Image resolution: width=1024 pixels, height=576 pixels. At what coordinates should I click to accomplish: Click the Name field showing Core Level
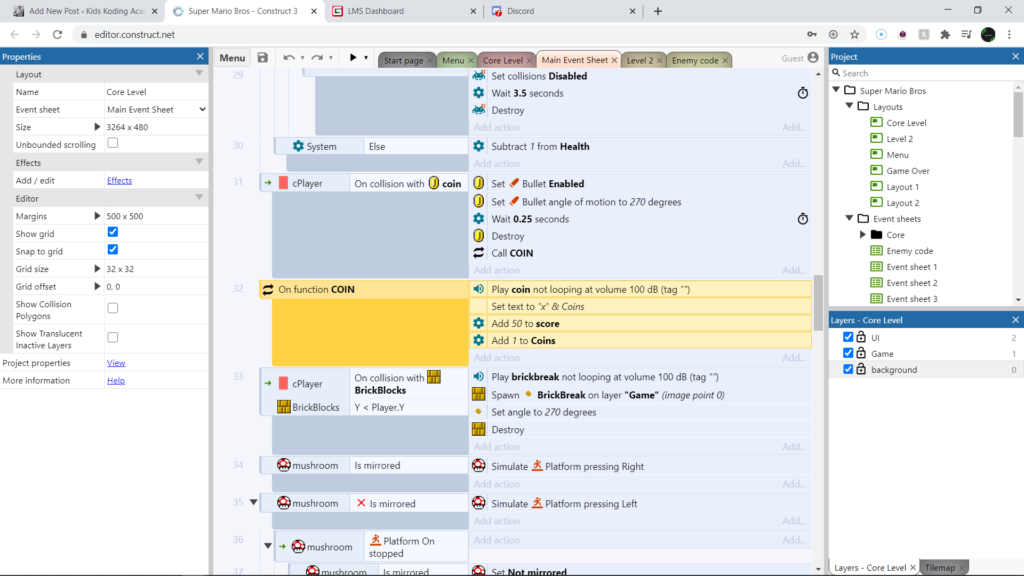[x=156, y=92]
